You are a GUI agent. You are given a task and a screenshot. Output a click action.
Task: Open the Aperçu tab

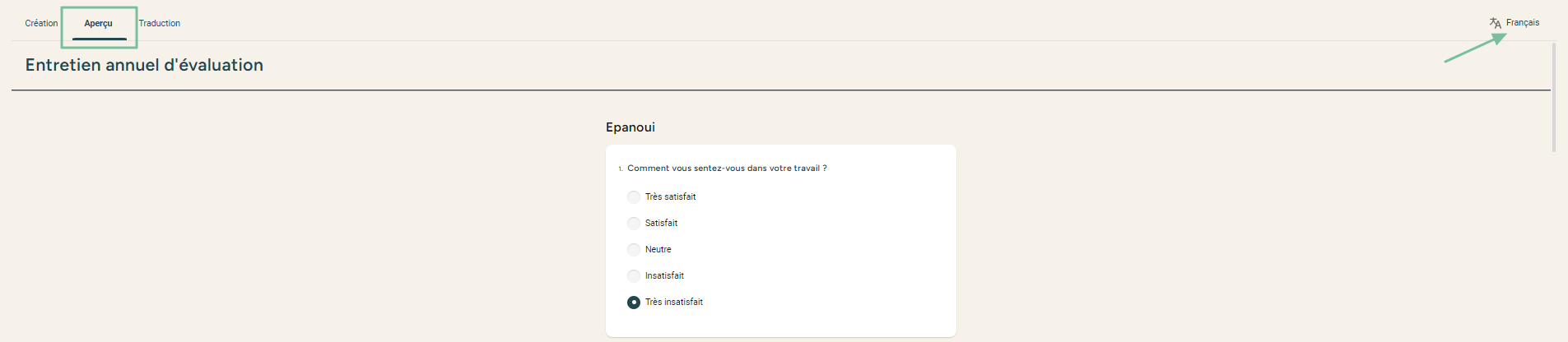pos(99,24)
